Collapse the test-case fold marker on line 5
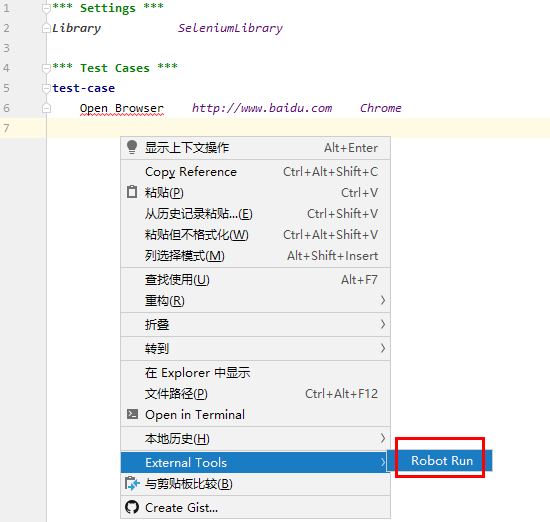The image size is (550, 522). click(x=46, y=88)
